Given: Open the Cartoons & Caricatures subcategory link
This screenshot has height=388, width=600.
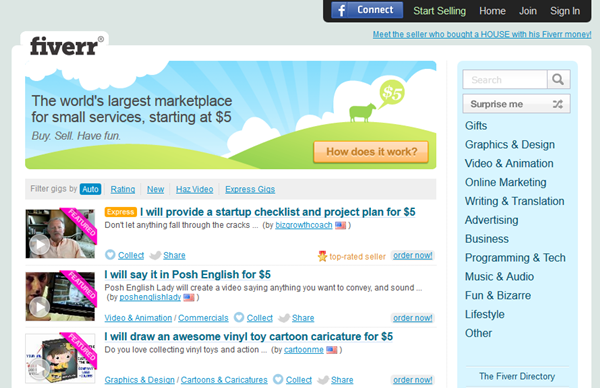Looking at the screenshot, I should click(224, 380).
